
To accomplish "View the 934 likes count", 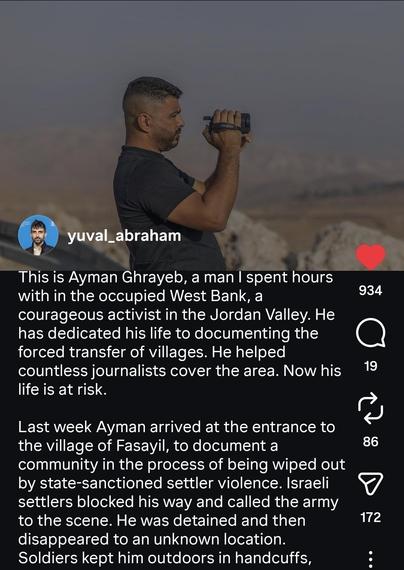I will (370, 290).
